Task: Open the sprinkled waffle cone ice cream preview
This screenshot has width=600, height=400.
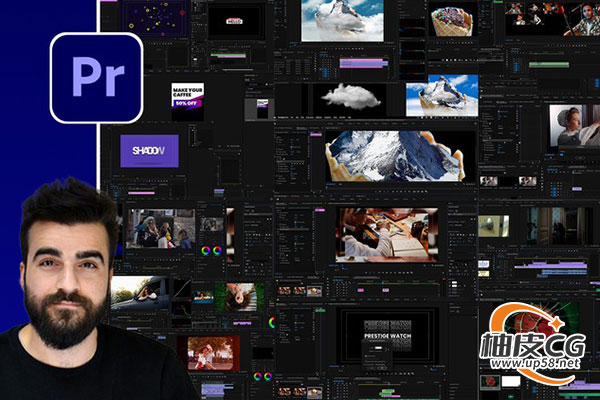Action: 452,20
